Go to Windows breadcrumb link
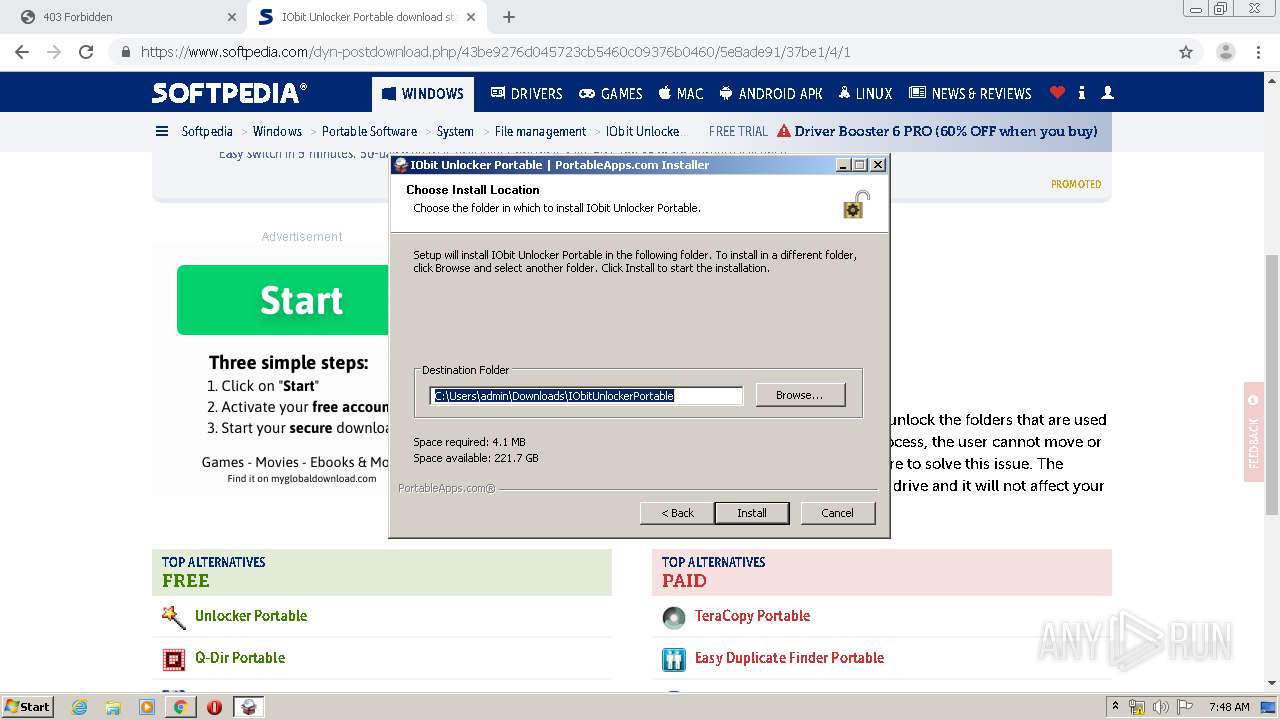Image resolution: width=1280 pixels, height=720 pixels. point(277,131)
